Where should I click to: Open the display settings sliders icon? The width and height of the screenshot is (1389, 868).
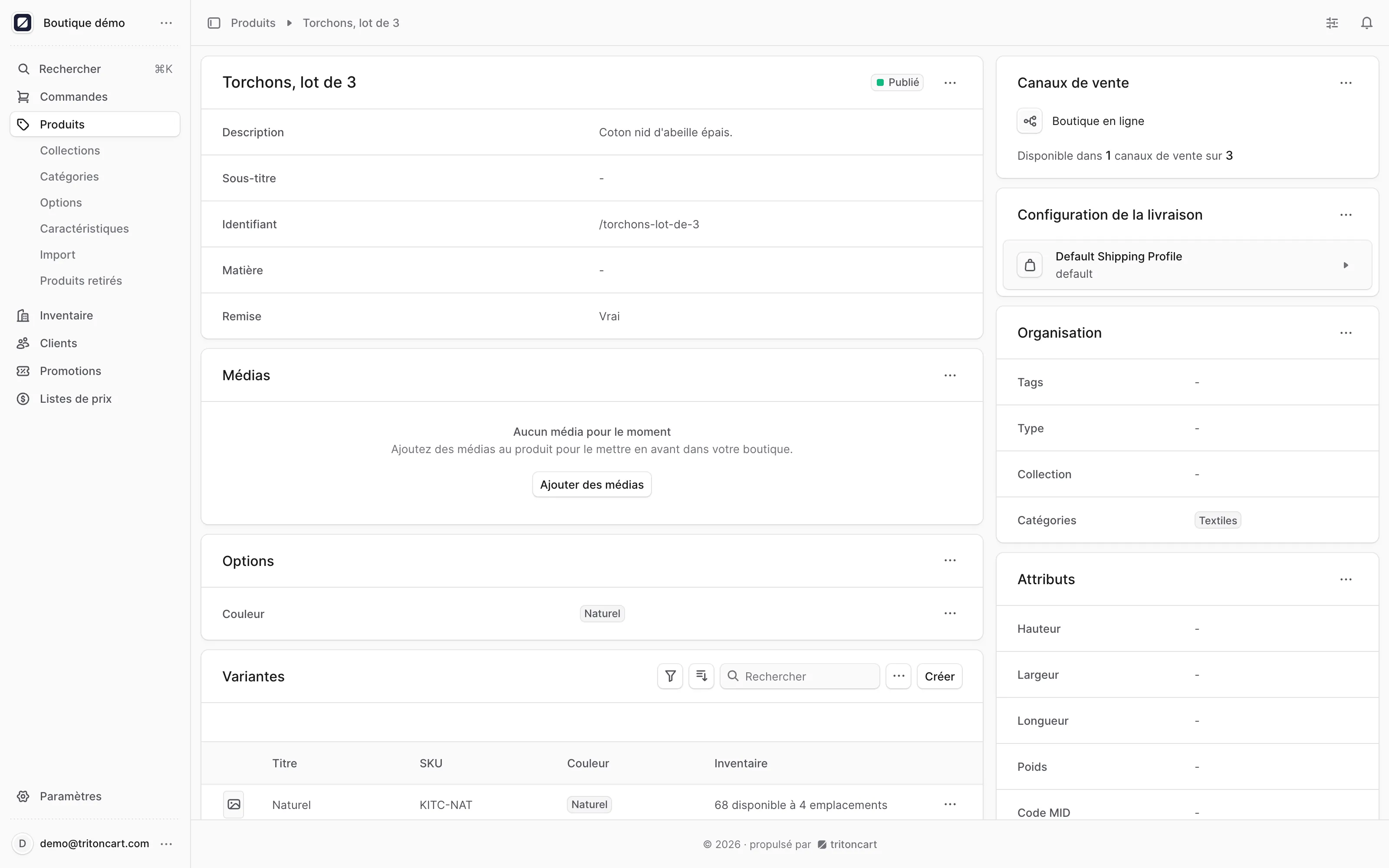click(1332, 23)
